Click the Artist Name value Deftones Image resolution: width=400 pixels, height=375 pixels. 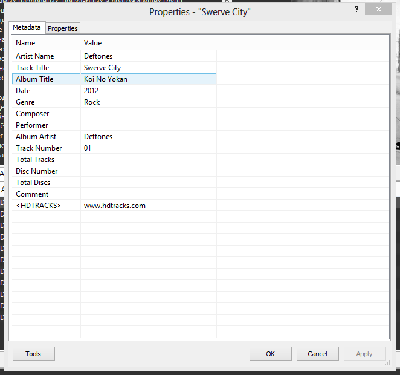[x=98, y=56]
